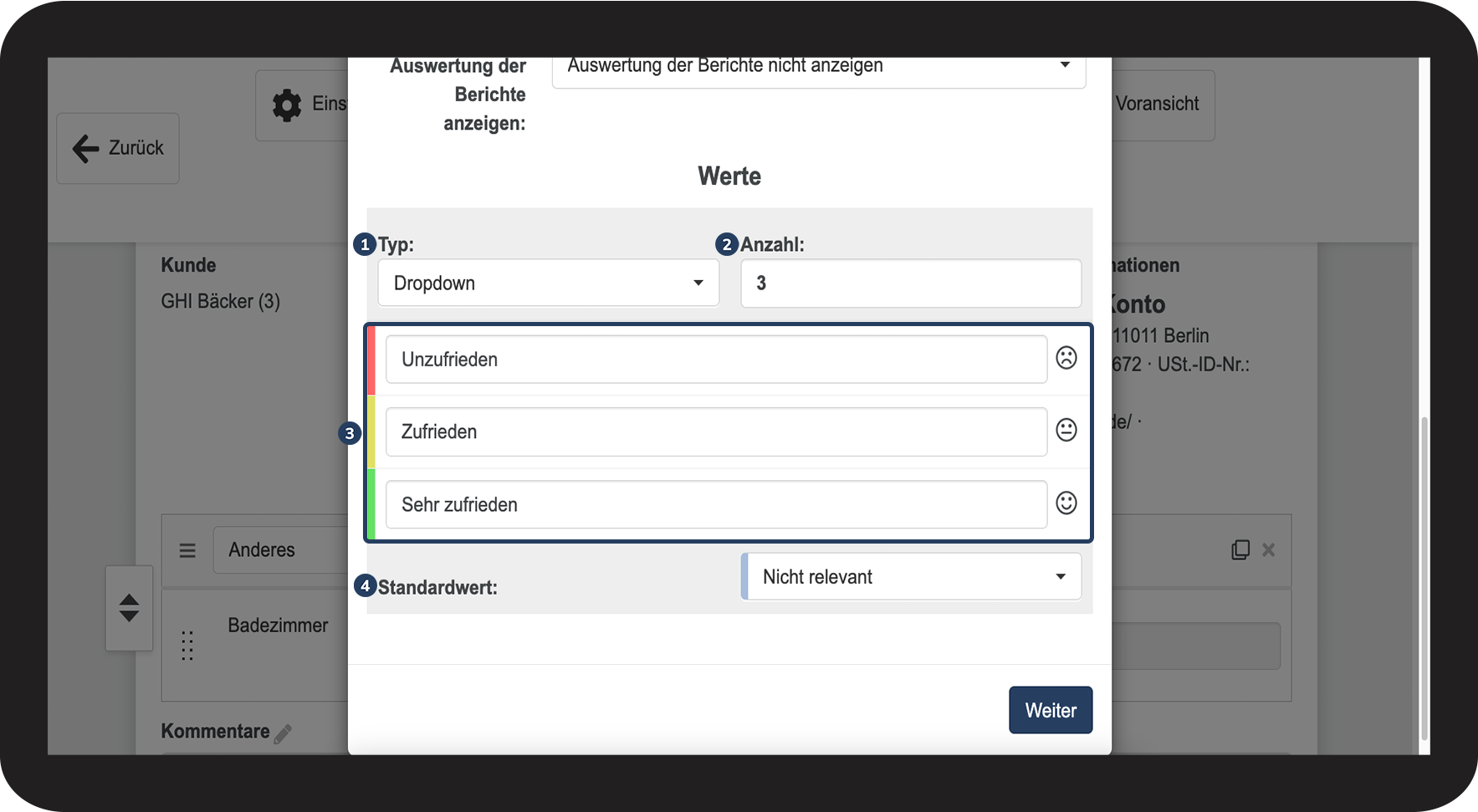Click the green color bar beside Sehr zufrieden
Viewport: 1478px width, 812px height.
pos(371,504)
